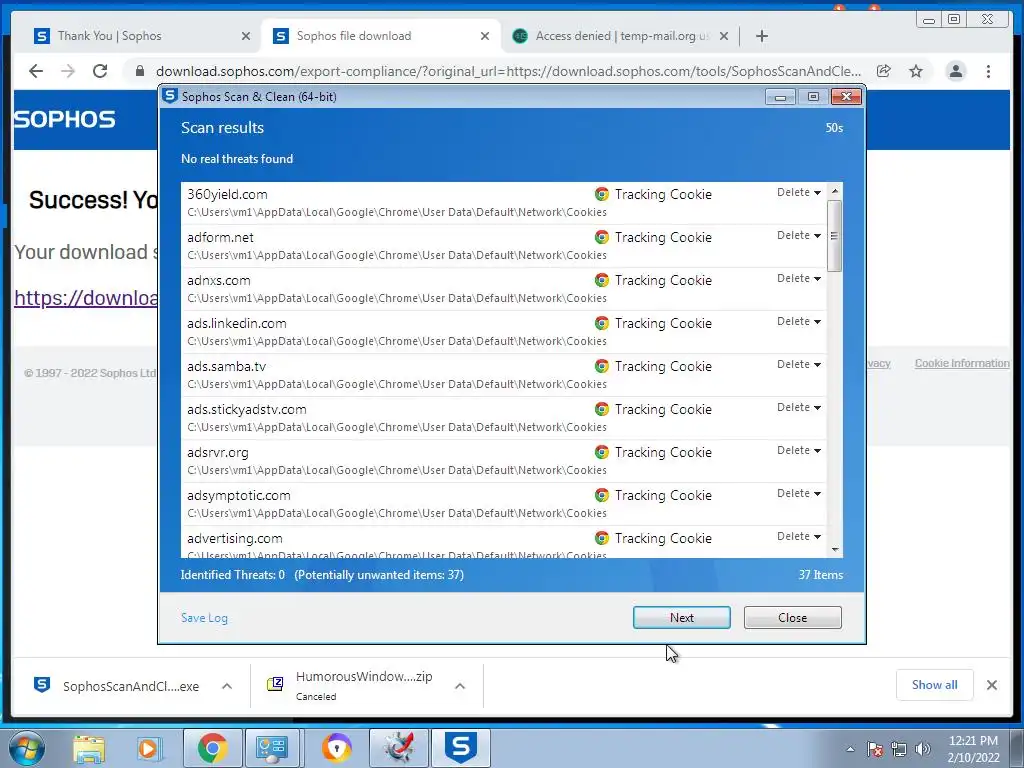The width and height of the screenshot is (1024, 768).
Task: Open the Delete dropdown for 360yield.com
Action: pyautogui.click(x=799, y=192)
